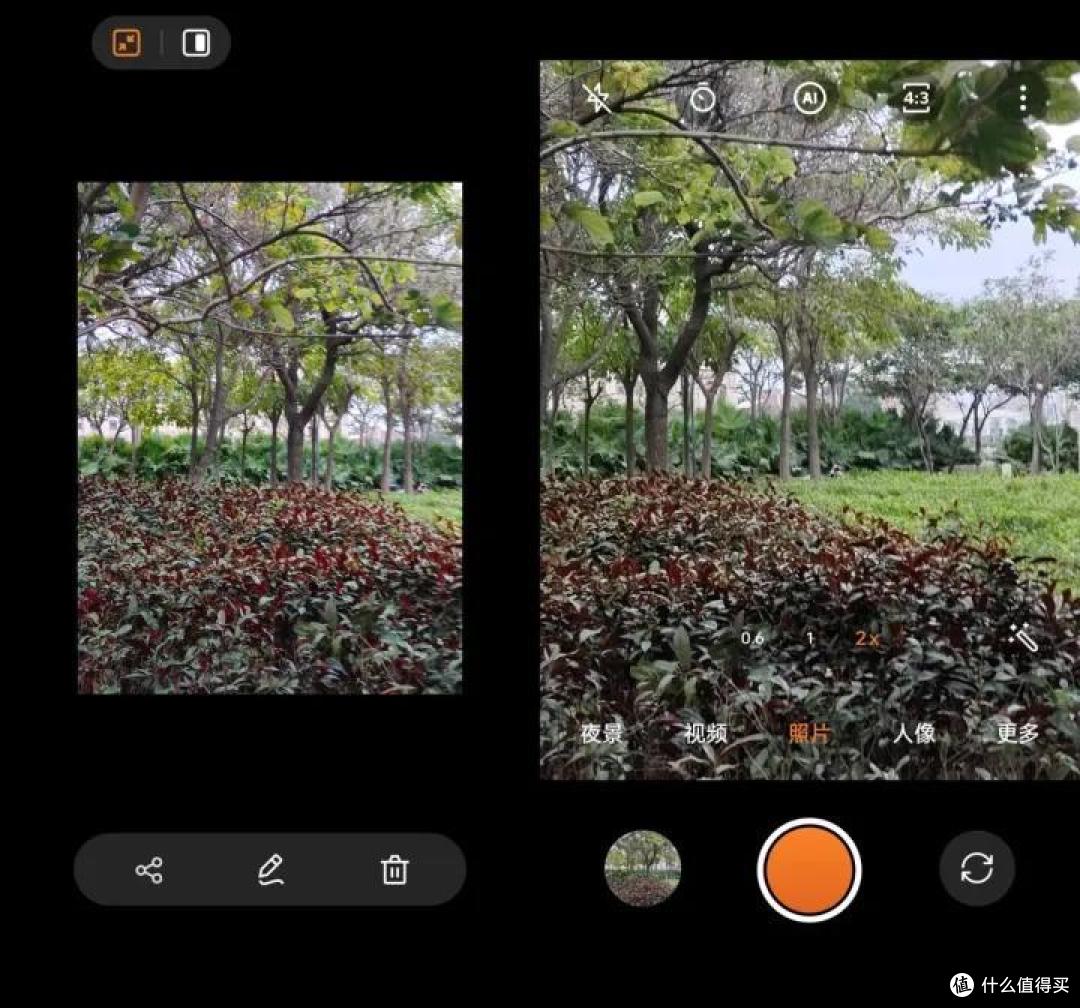1080x1008 pixels.
Task: Share the previewed photo
Action: 149,870
